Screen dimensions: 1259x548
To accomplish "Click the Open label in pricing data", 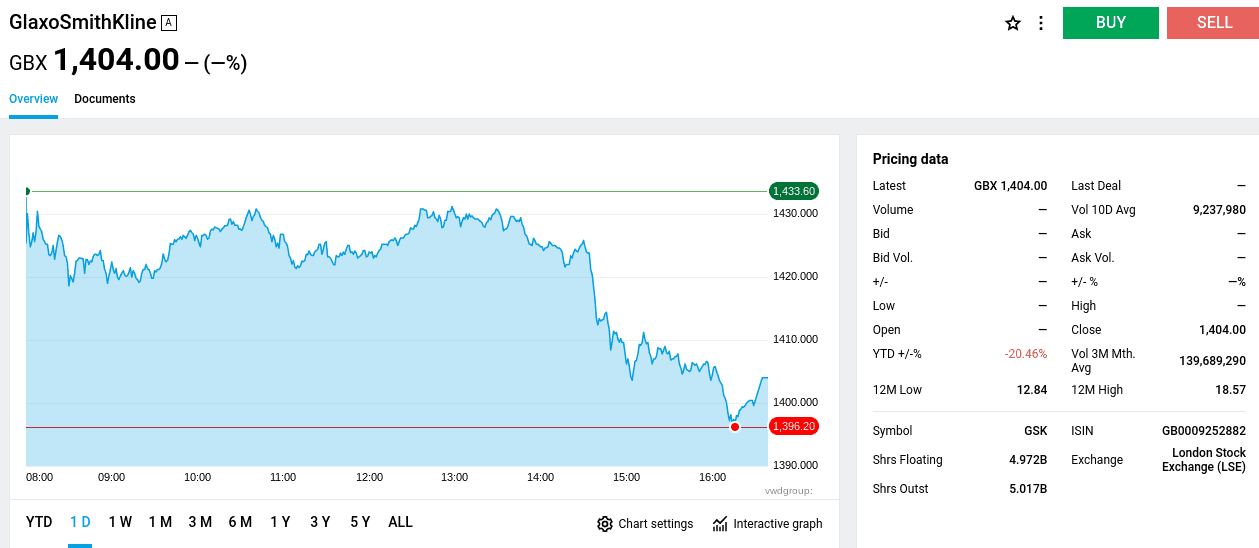I will pyautogui.click(x=887, y=330).
